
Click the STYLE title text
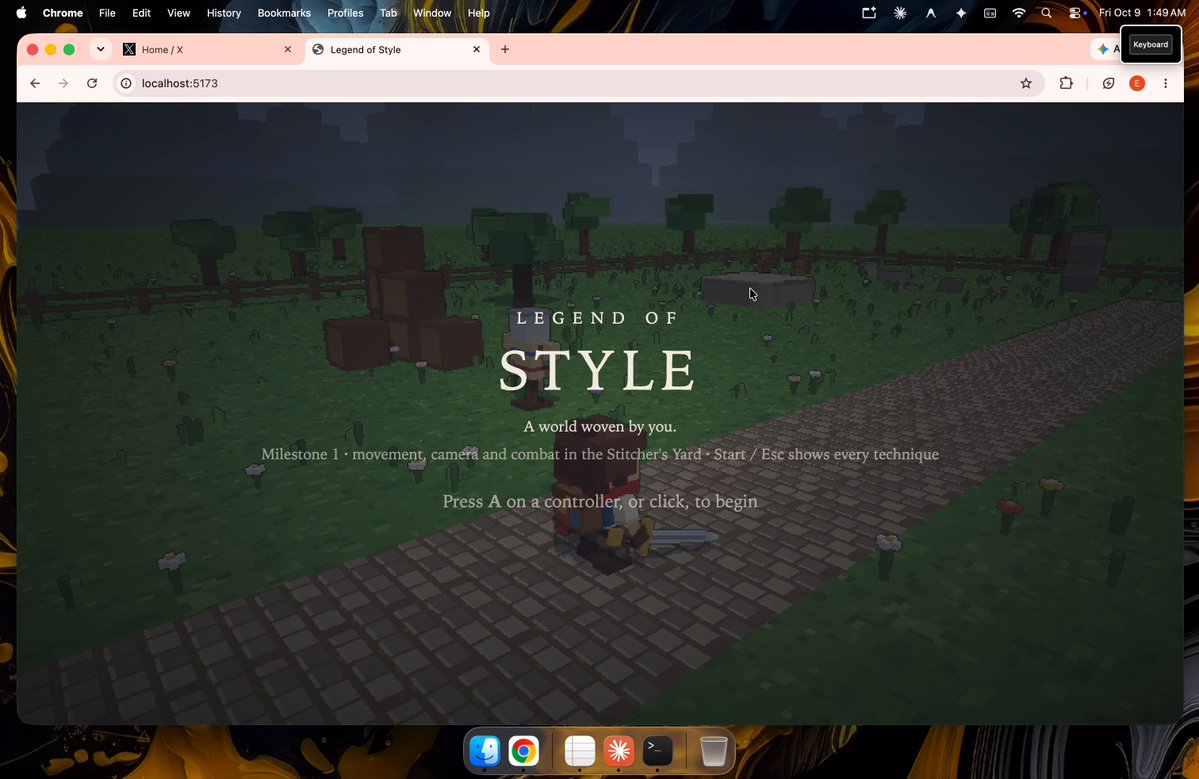click(x=598, y=371)
